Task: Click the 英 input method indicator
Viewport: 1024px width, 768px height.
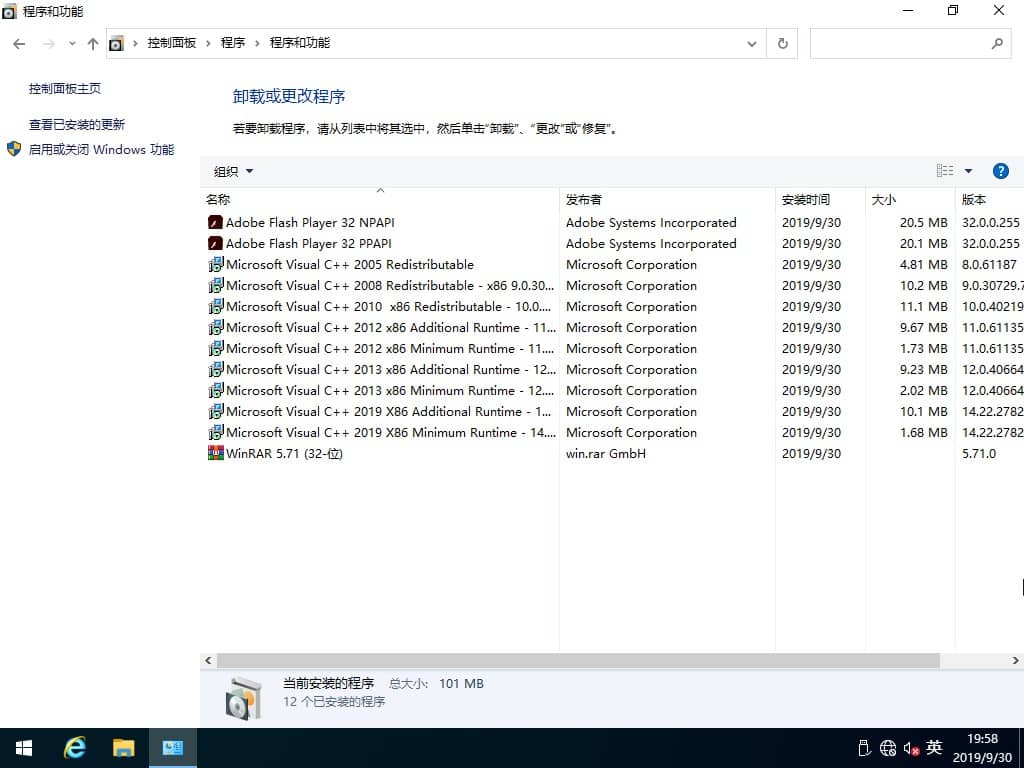Action: point(934,747)
